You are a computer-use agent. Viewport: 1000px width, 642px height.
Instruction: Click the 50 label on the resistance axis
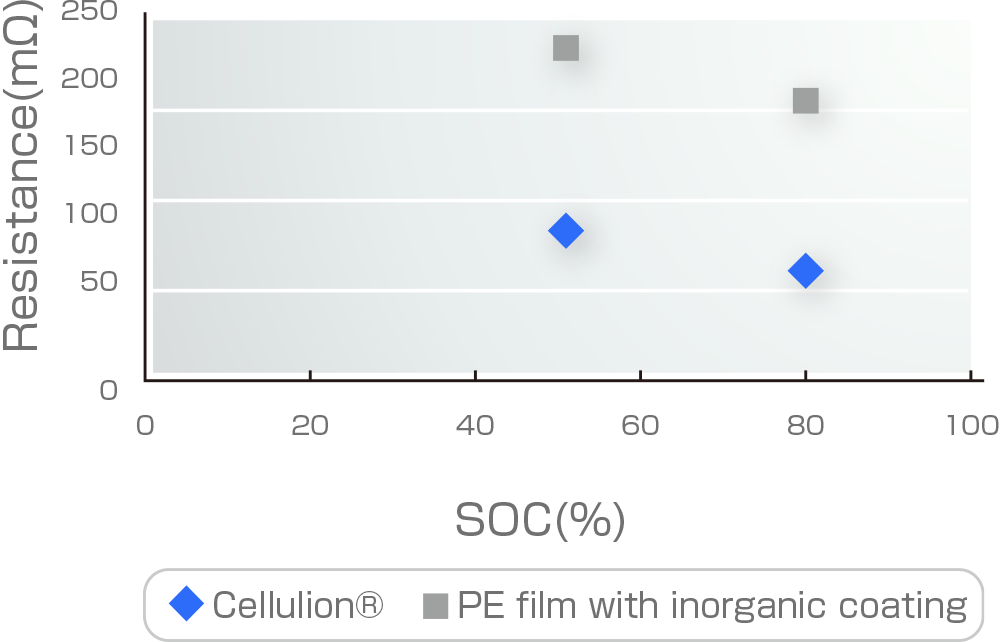tap(99, 281)
